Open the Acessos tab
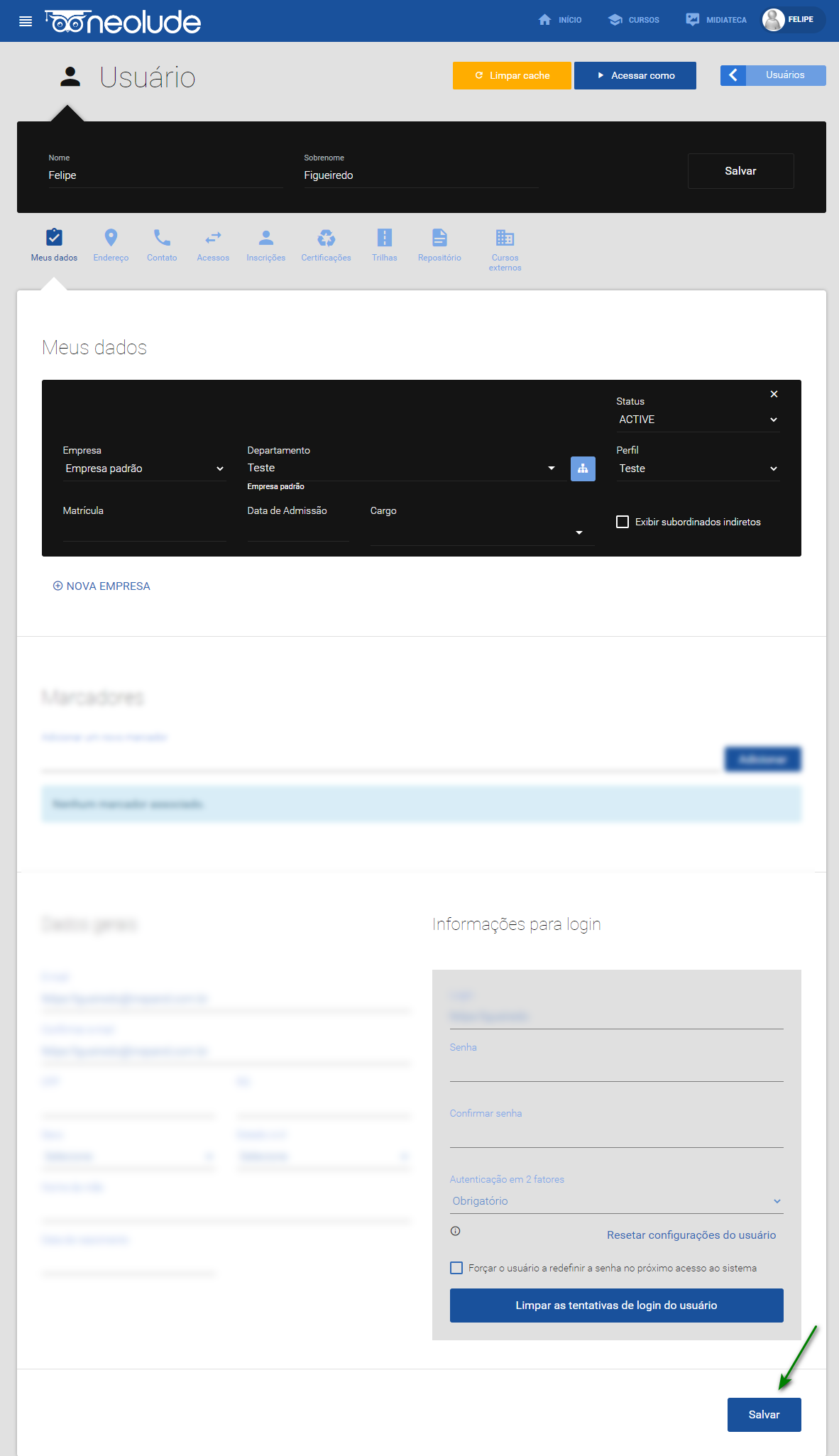The image size is (839, 1456). pos(213,246)
